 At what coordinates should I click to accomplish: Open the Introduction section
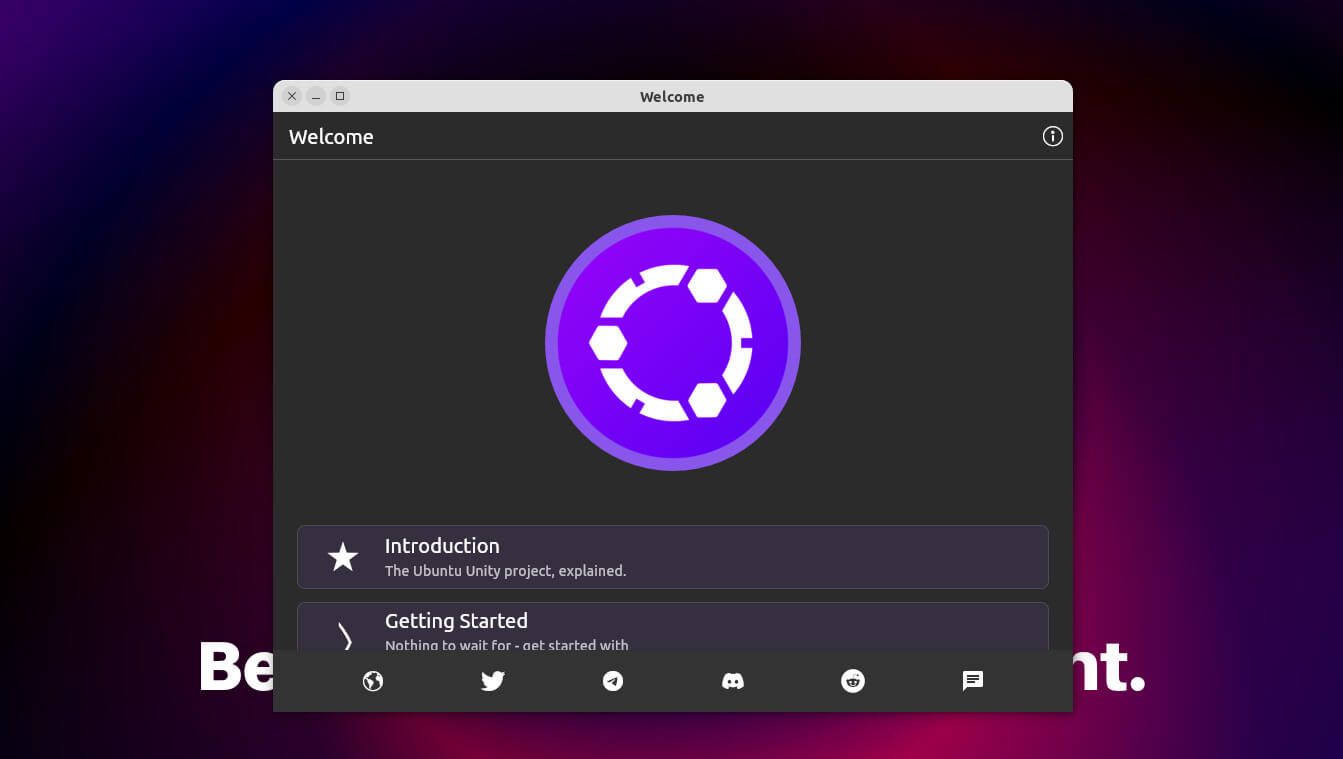pos(442,546)
